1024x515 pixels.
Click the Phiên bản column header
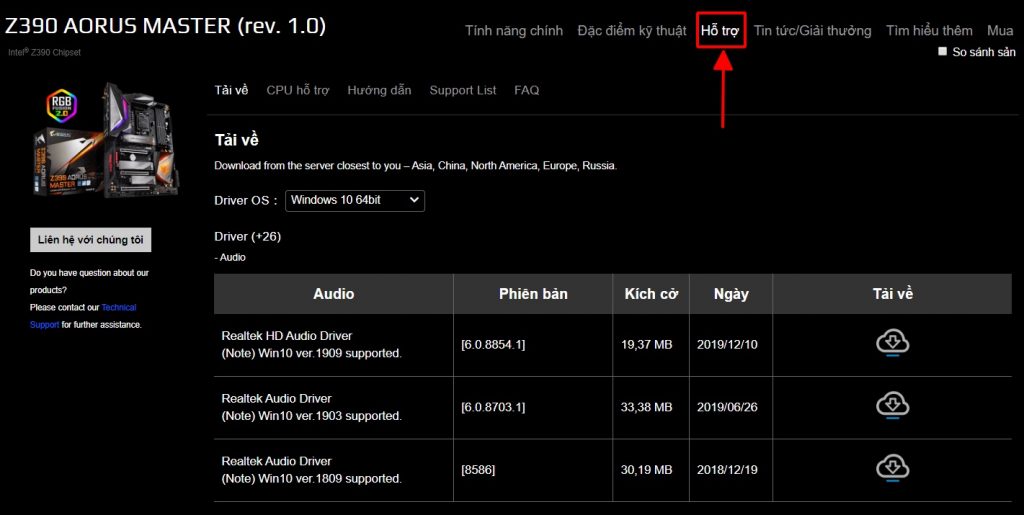click(x=533, y=294)
